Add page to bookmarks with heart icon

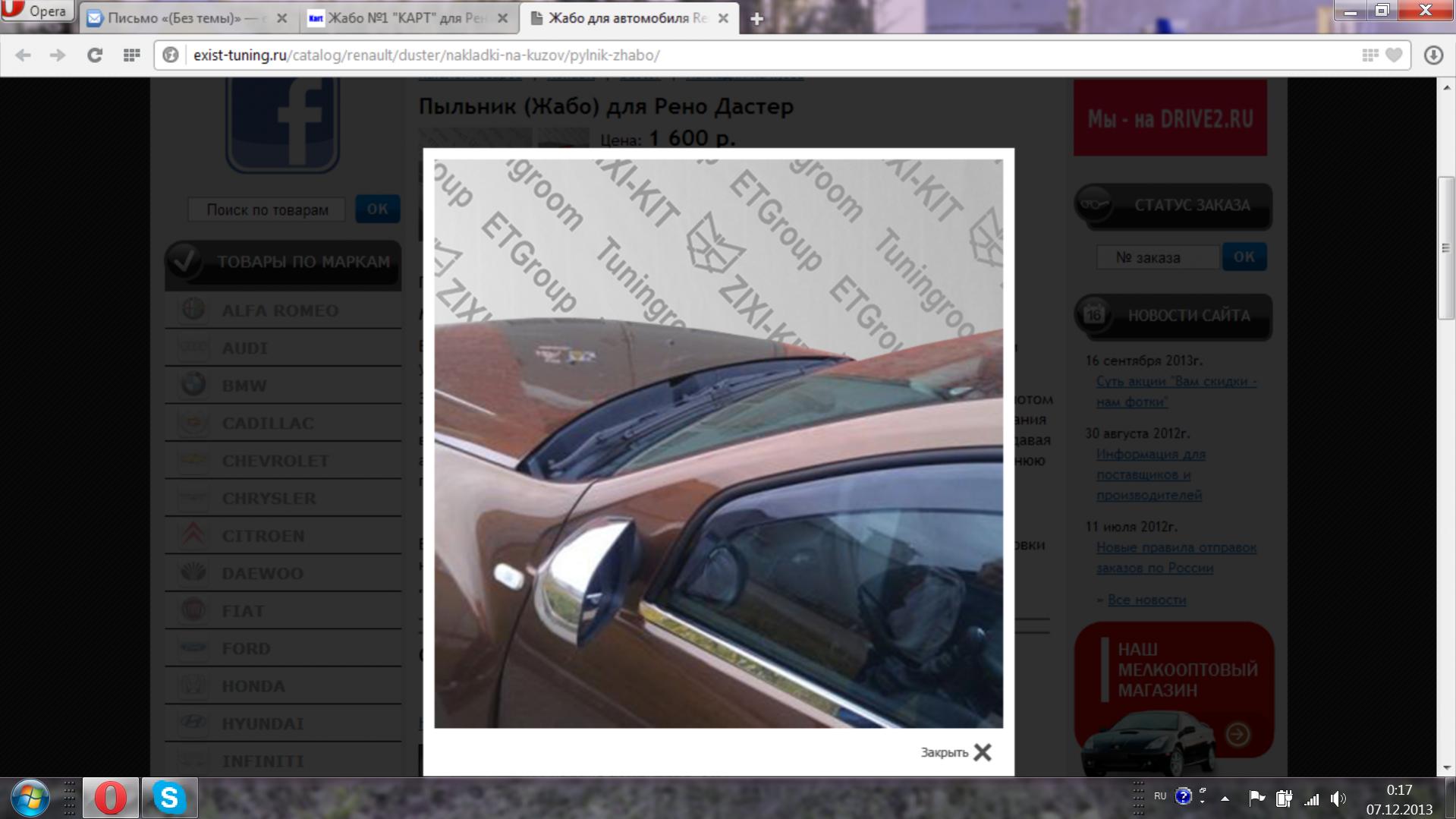[1394, 55]
